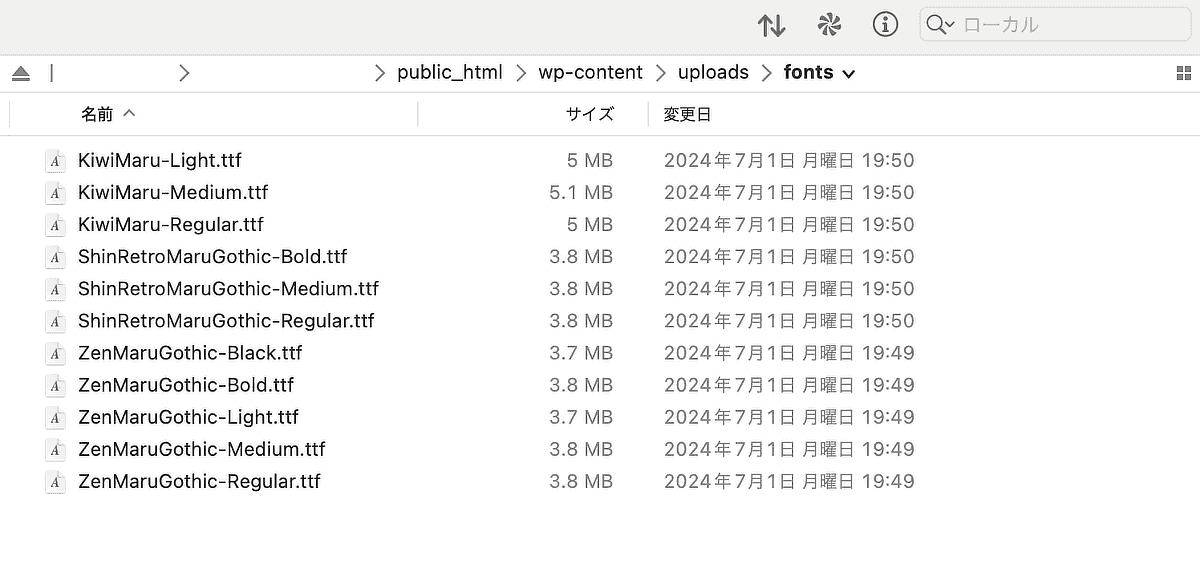The image size is (1200, 573).
Task: Open the info circle icon
Action: (885, 25)
